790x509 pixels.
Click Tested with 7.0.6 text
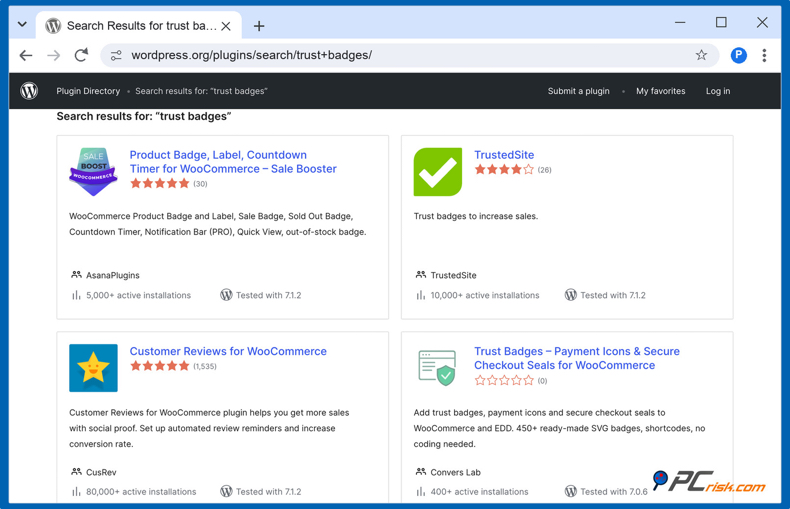[614, 491]
